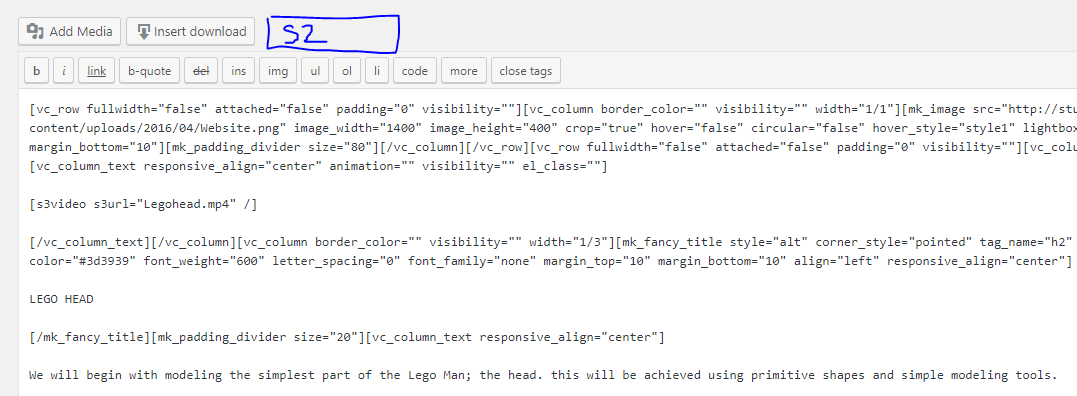Click the ins quicktag button
Image resolution: width=1077 pixels, height=396 pixels.
238,71
